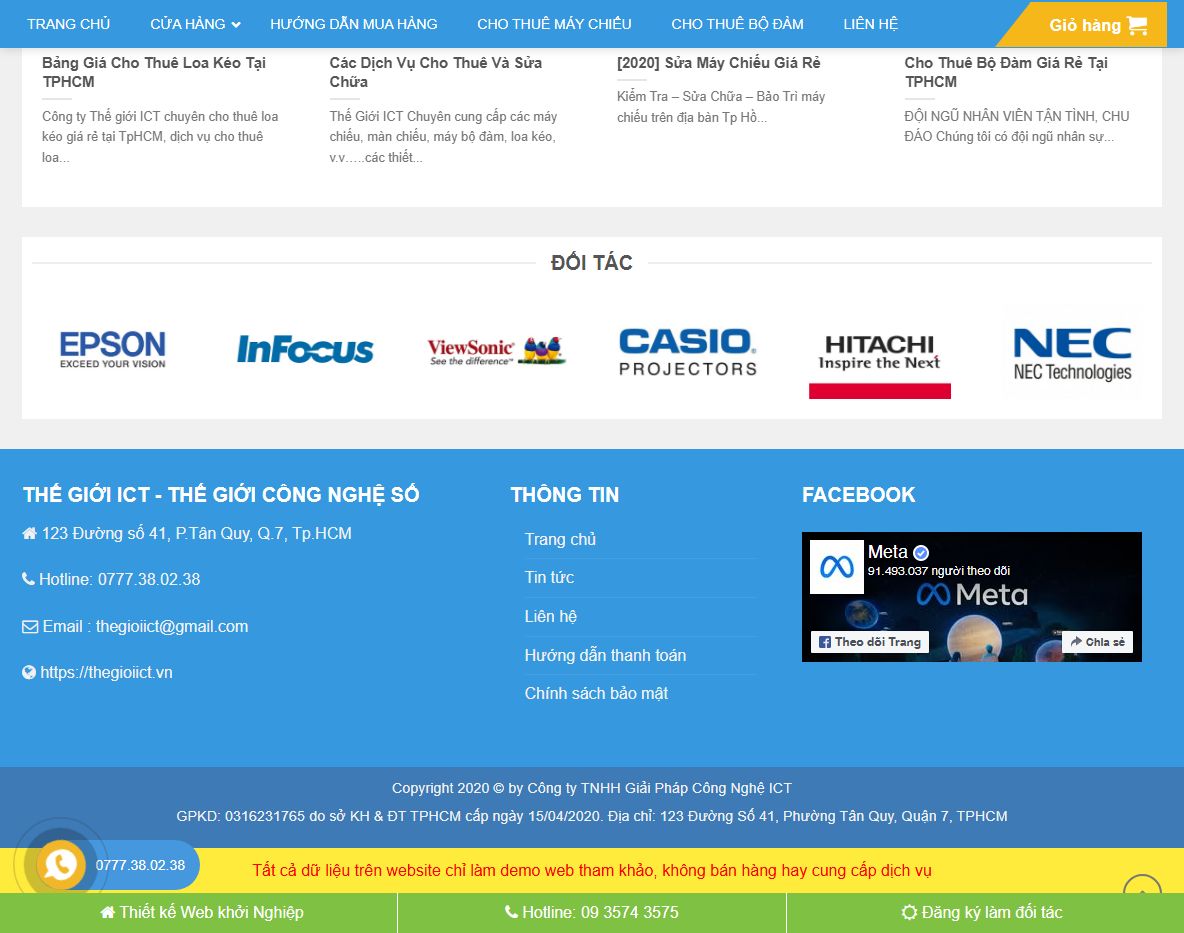Click '91.493.037 người theo dõi' follower count
1184x933 pixels.
point(939,571)
